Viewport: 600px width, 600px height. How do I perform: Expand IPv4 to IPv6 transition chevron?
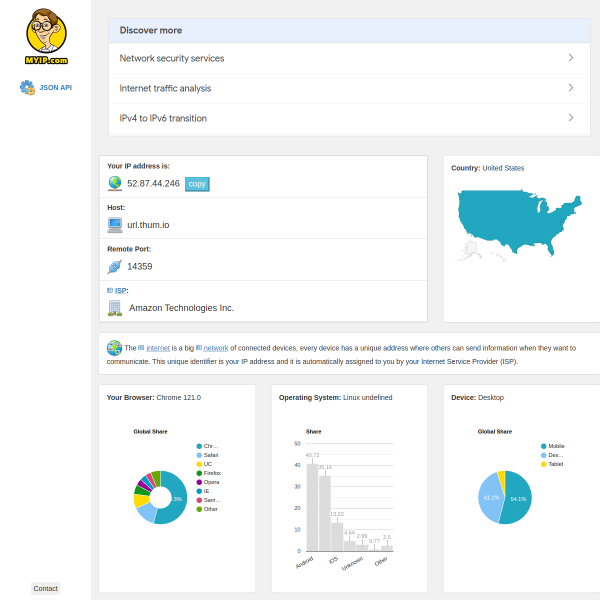571,117
